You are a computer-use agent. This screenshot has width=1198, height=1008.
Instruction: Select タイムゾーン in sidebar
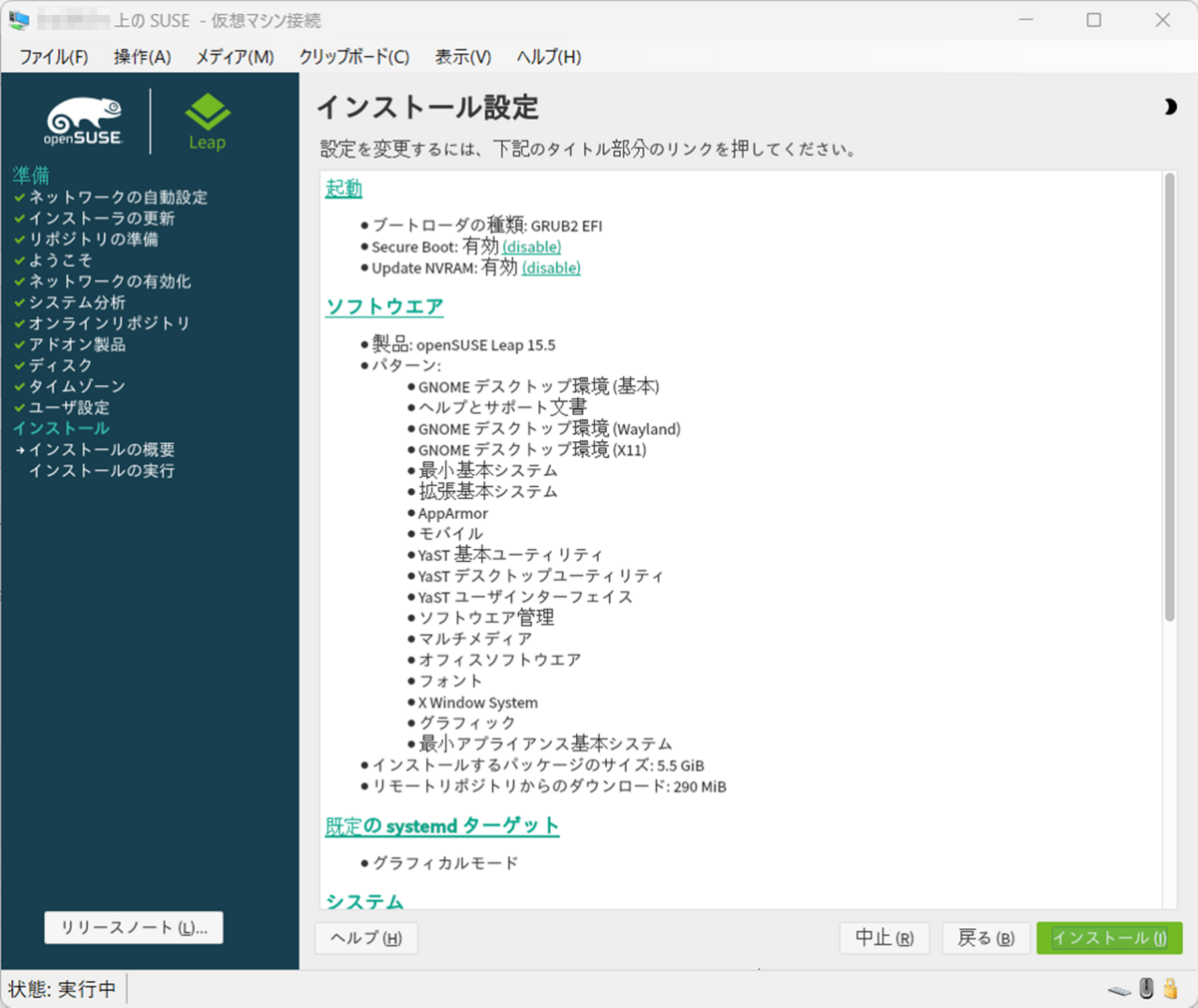(x=77, y=386)
